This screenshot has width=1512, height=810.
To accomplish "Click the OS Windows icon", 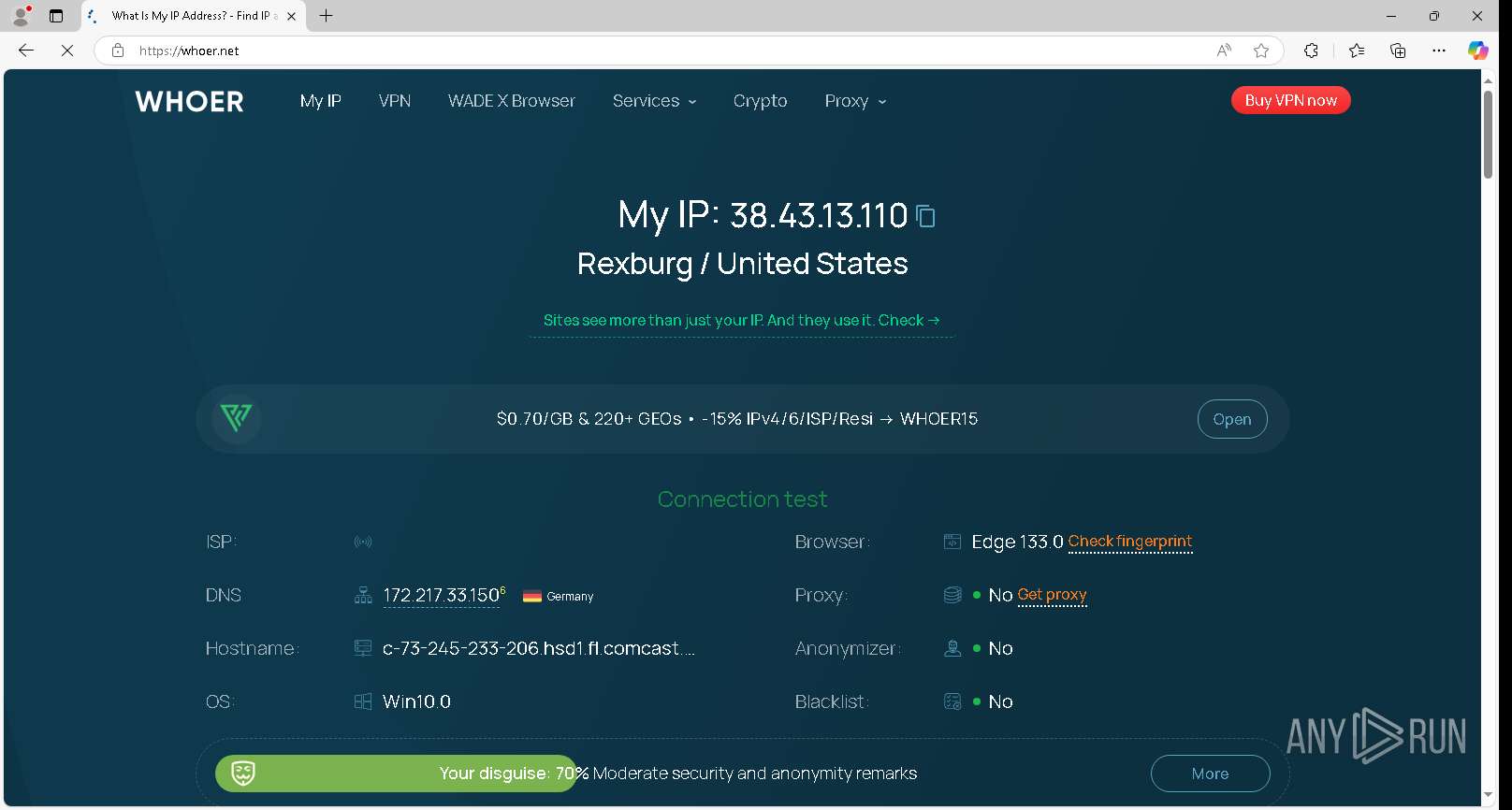I will [363, 702].
